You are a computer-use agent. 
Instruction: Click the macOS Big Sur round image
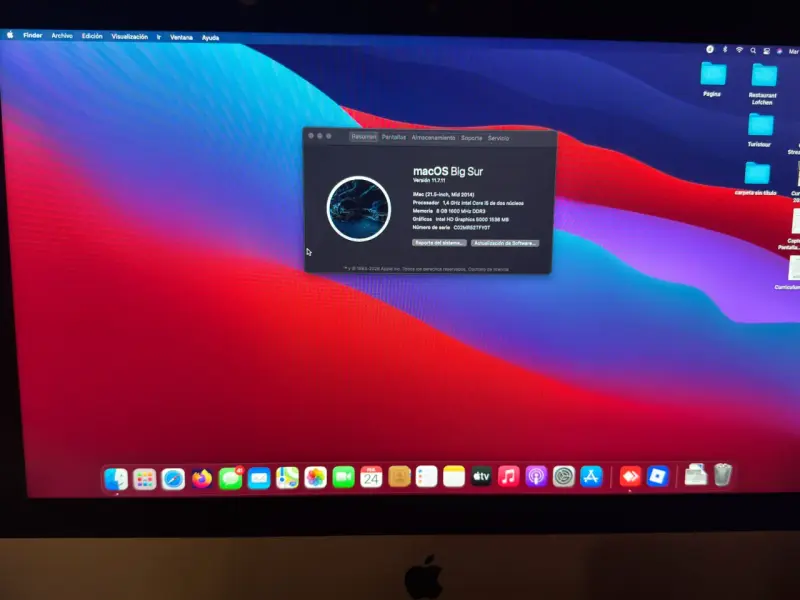point(359,209)
